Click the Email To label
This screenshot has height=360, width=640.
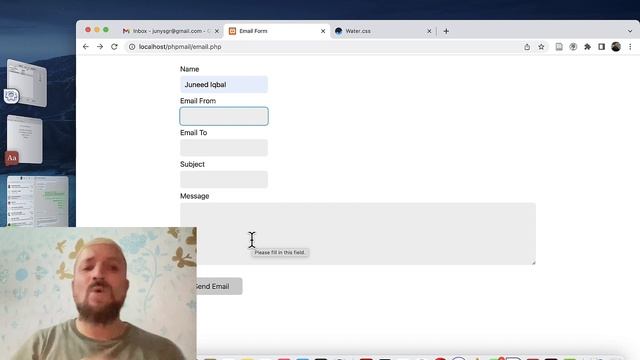[193, 133]
